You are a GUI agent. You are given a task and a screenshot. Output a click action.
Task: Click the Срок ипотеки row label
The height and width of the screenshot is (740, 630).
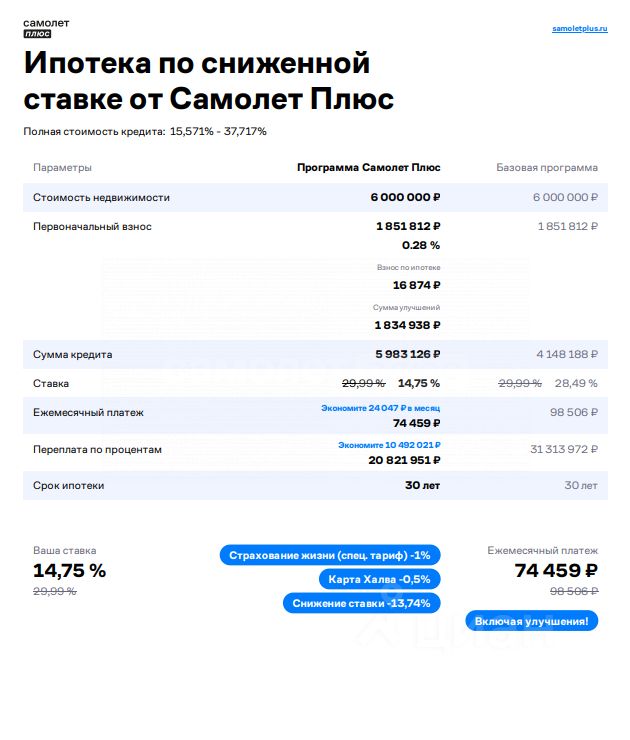[68, 485]
